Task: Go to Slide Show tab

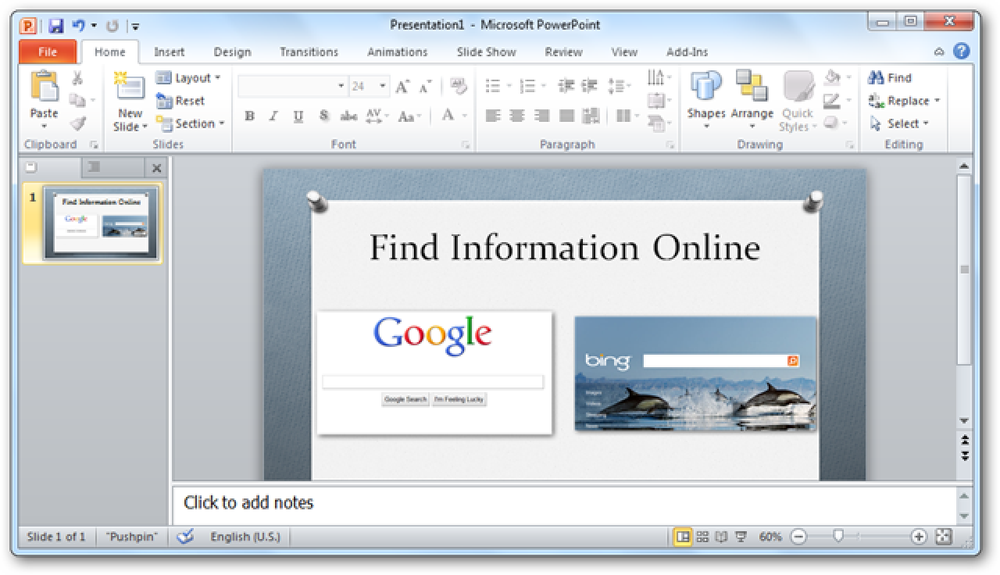Action: tap(486, 52)
